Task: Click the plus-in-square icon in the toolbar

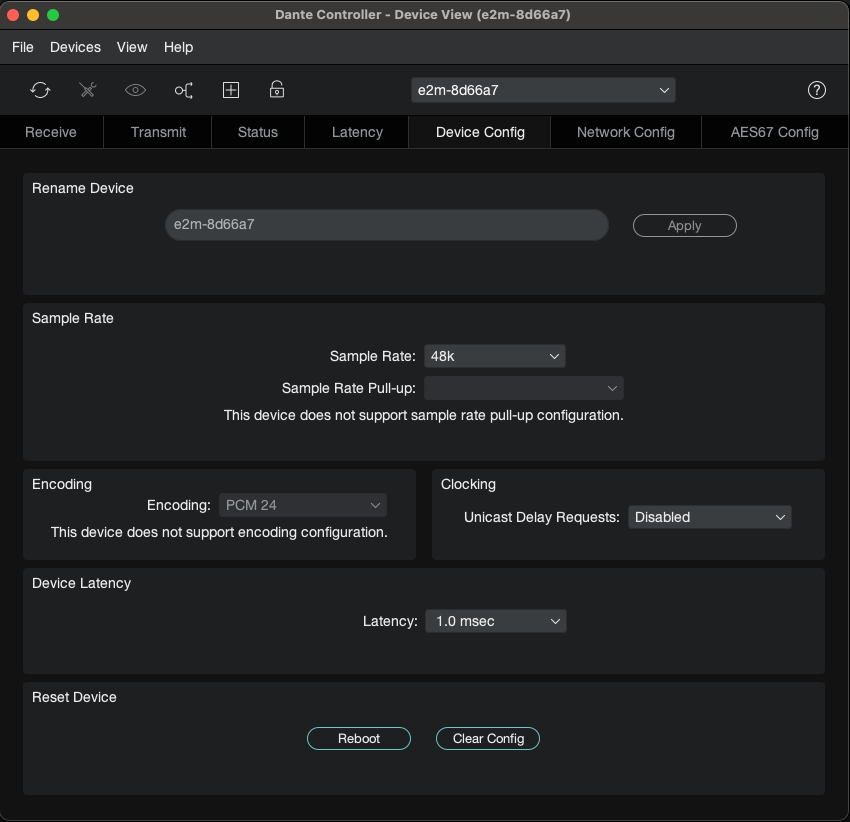Action: point(231,90)
